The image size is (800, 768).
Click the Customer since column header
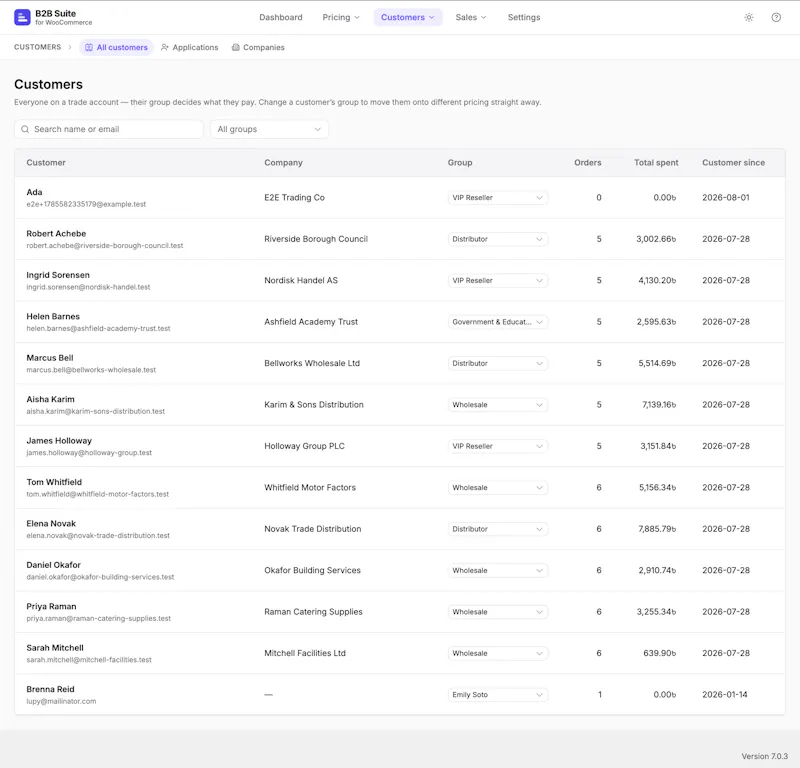(733, 163)
